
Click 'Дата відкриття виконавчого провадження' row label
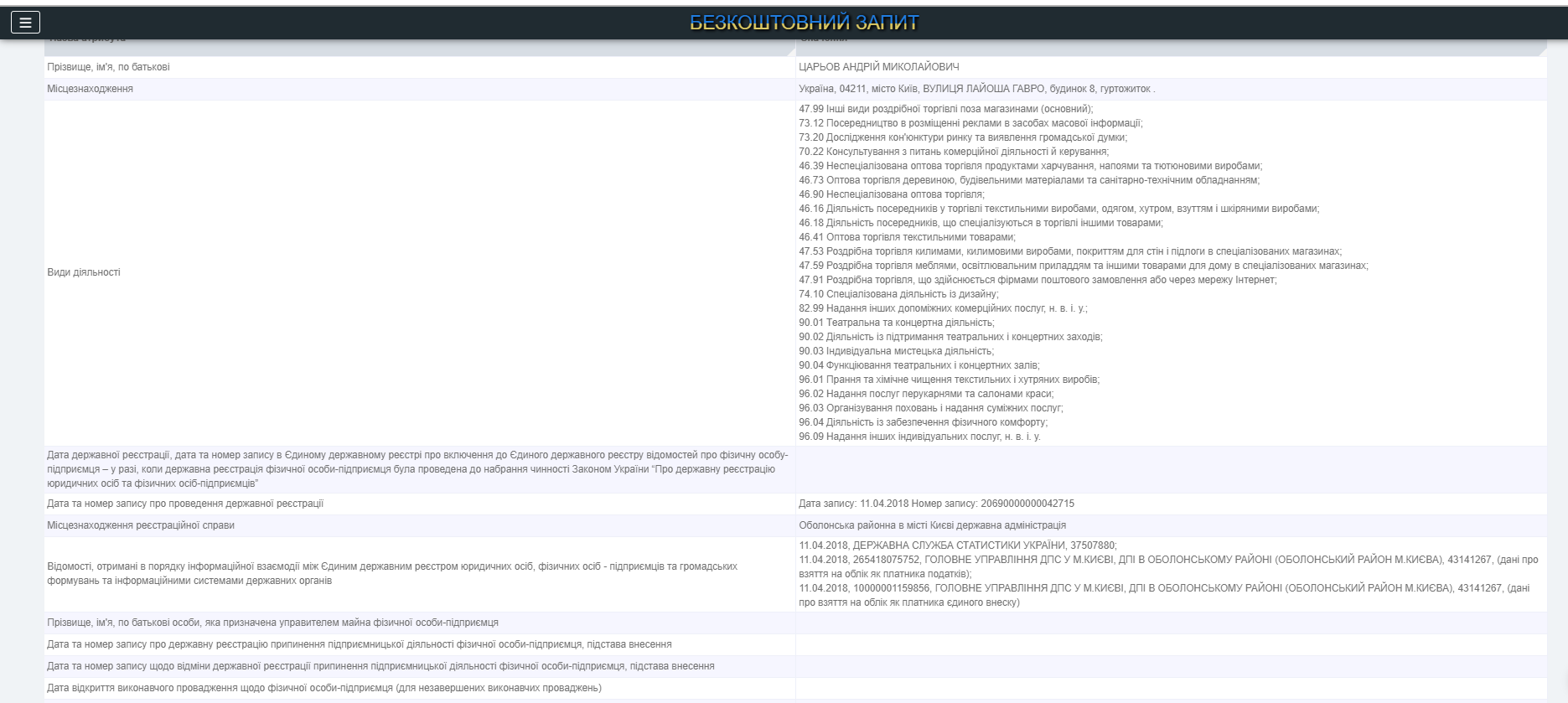(x=323, y=688)
